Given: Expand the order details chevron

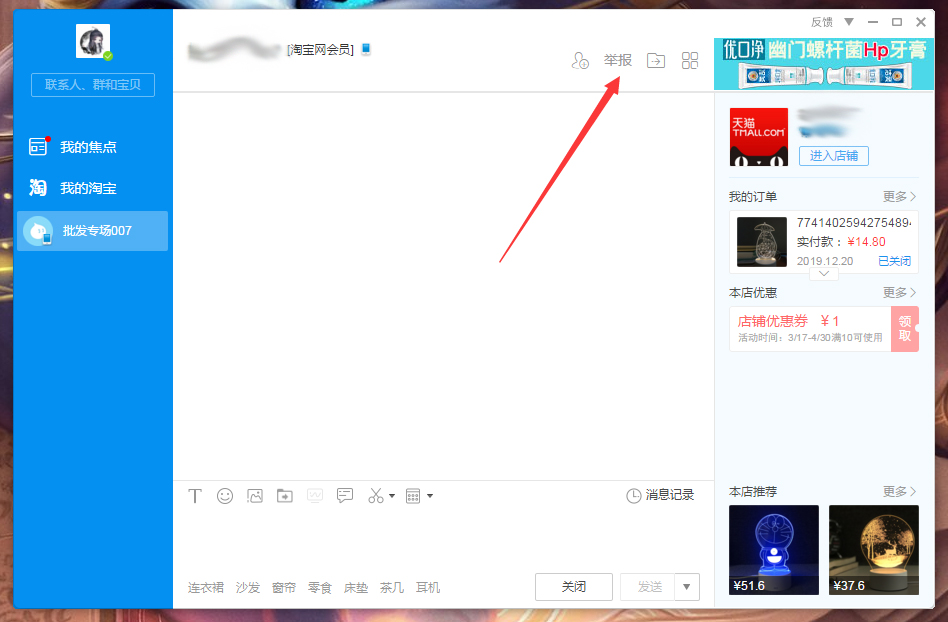Looking at the screenshot, I should coord(823,273).
